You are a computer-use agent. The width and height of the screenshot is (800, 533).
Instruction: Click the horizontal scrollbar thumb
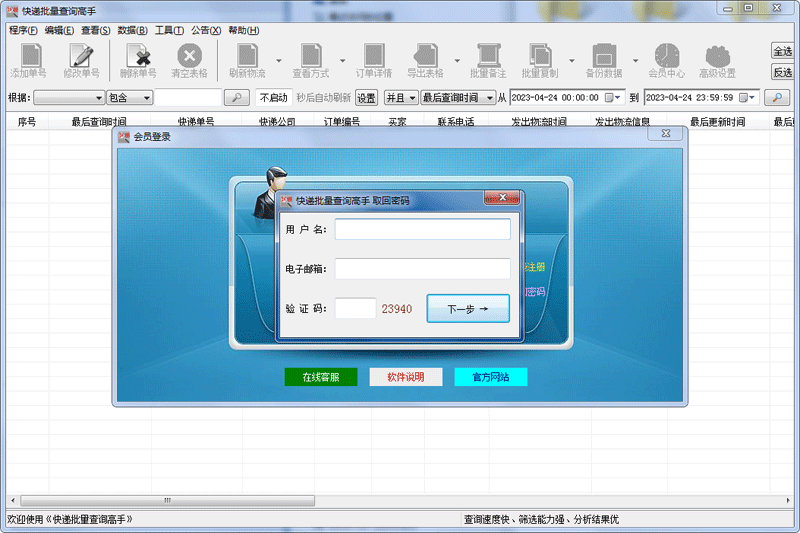[167, 500]
